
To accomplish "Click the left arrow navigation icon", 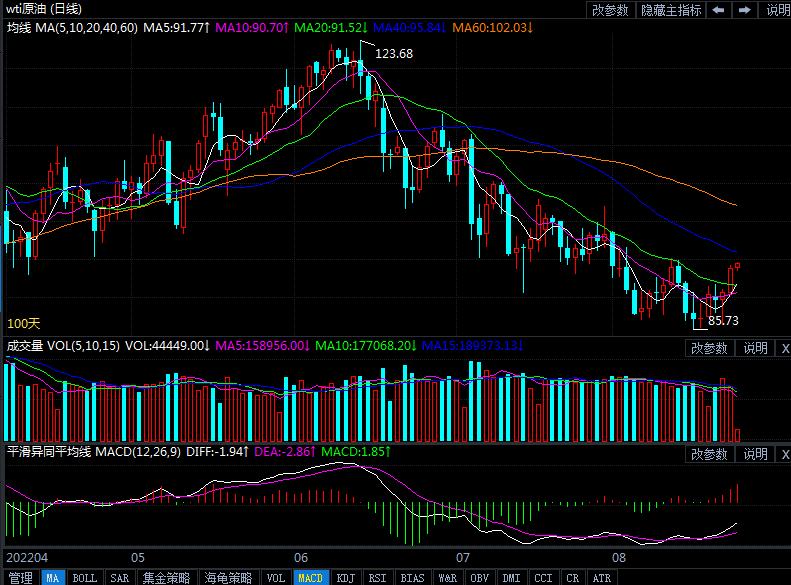I will pyautogui.click(x=719, y=10).
